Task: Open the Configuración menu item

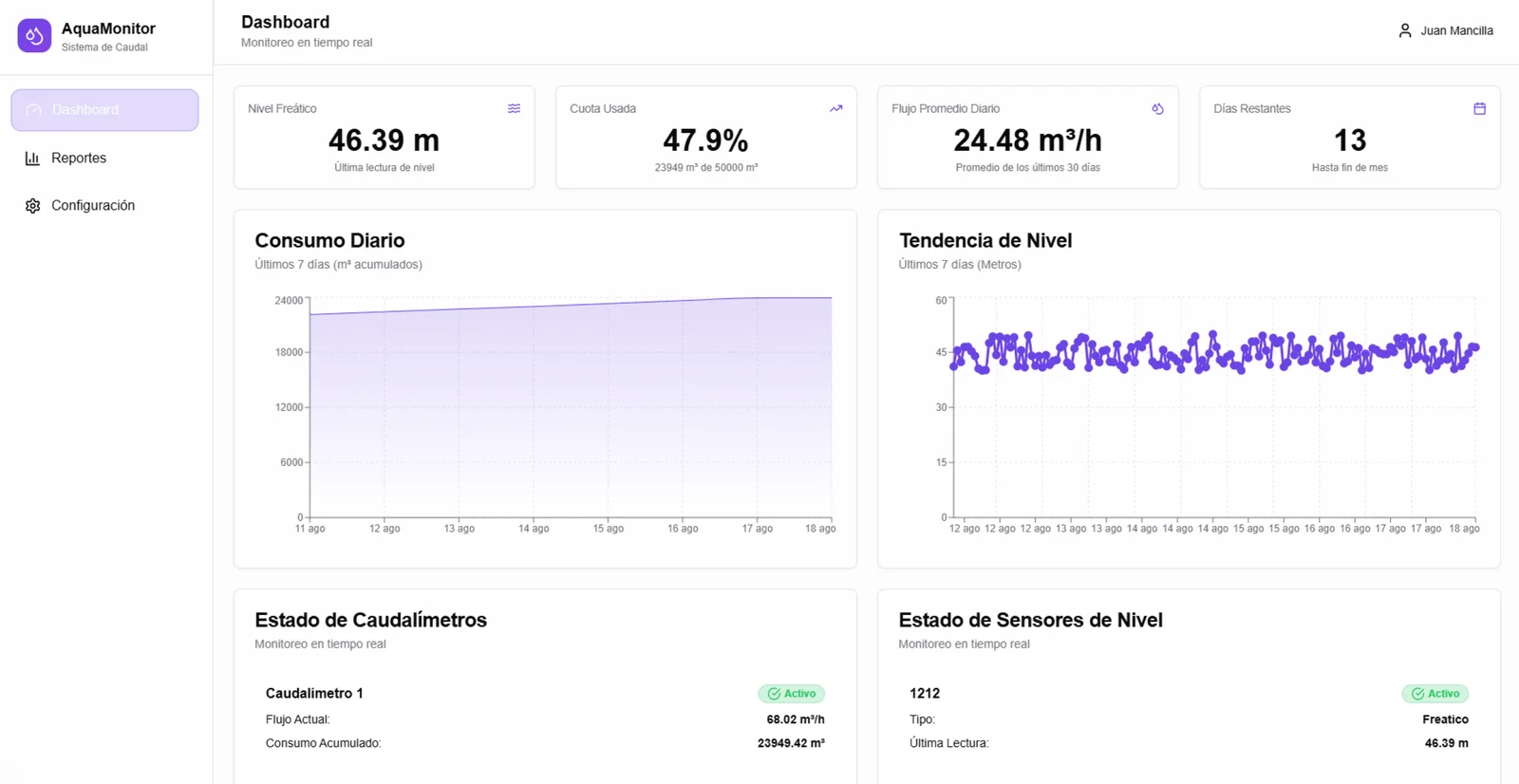Action: click(x=93, y=206)
